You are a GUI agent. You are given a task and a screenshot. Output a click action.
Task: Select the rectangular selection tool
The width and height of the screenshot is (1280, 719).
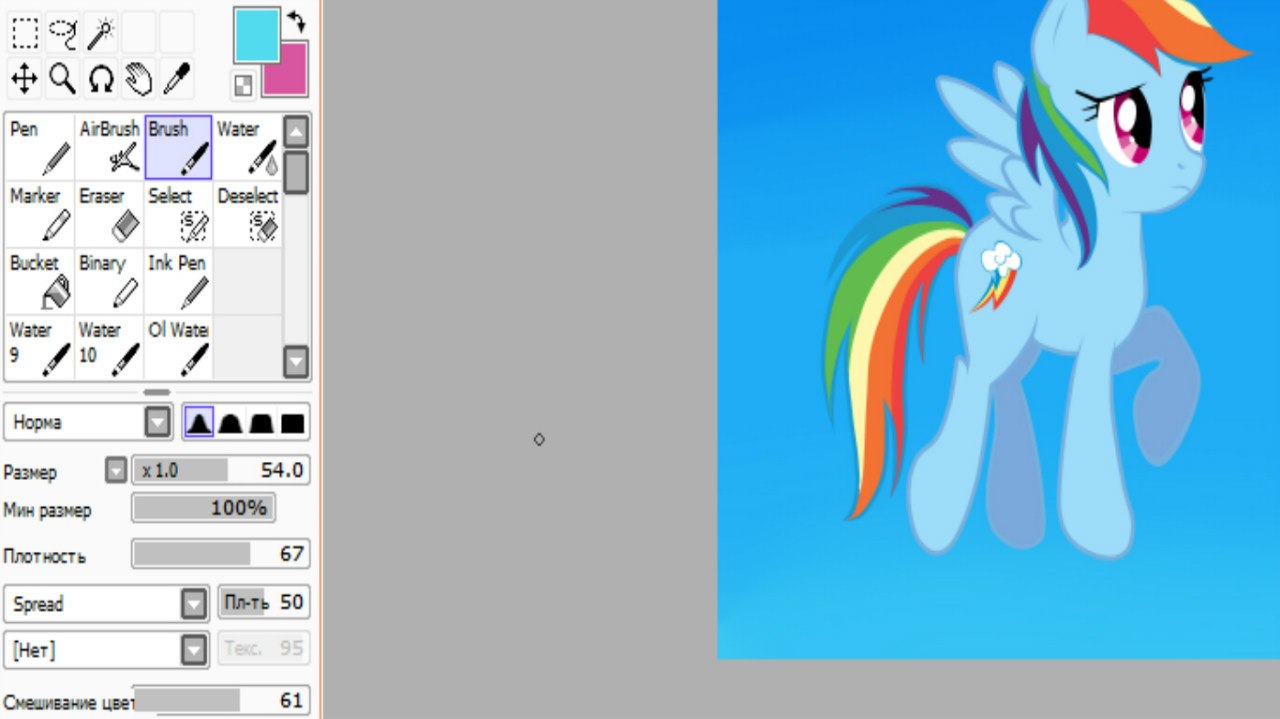click(x=24, y=33)
